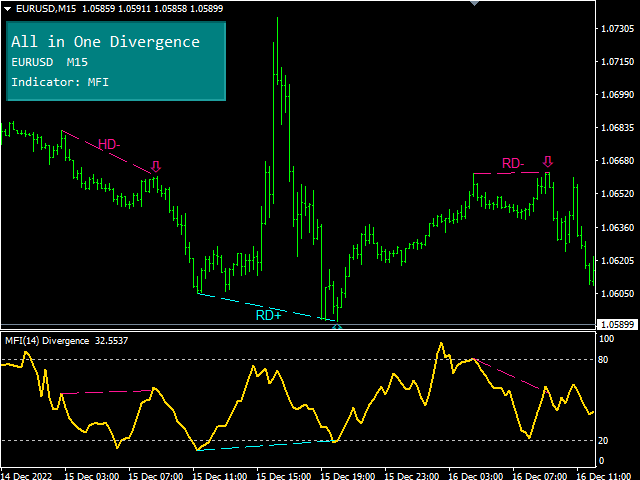
Task: Select the RD- divergence label
Action: 513,163
